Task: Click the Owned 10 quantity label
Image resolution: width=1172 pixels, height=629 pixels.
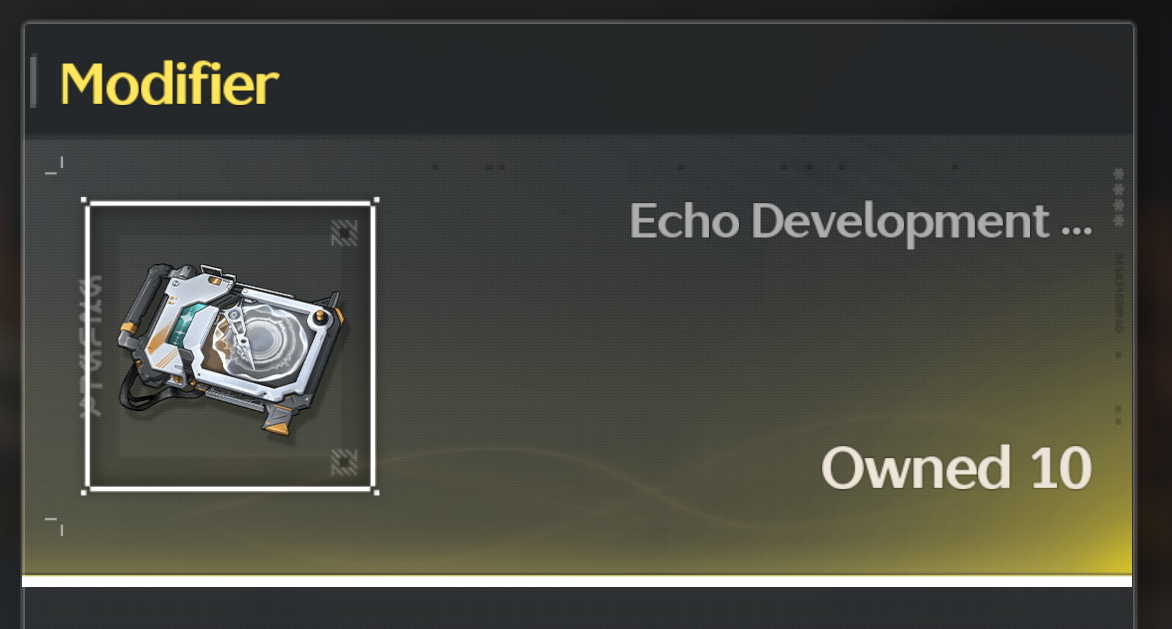Action: [956, 468]
